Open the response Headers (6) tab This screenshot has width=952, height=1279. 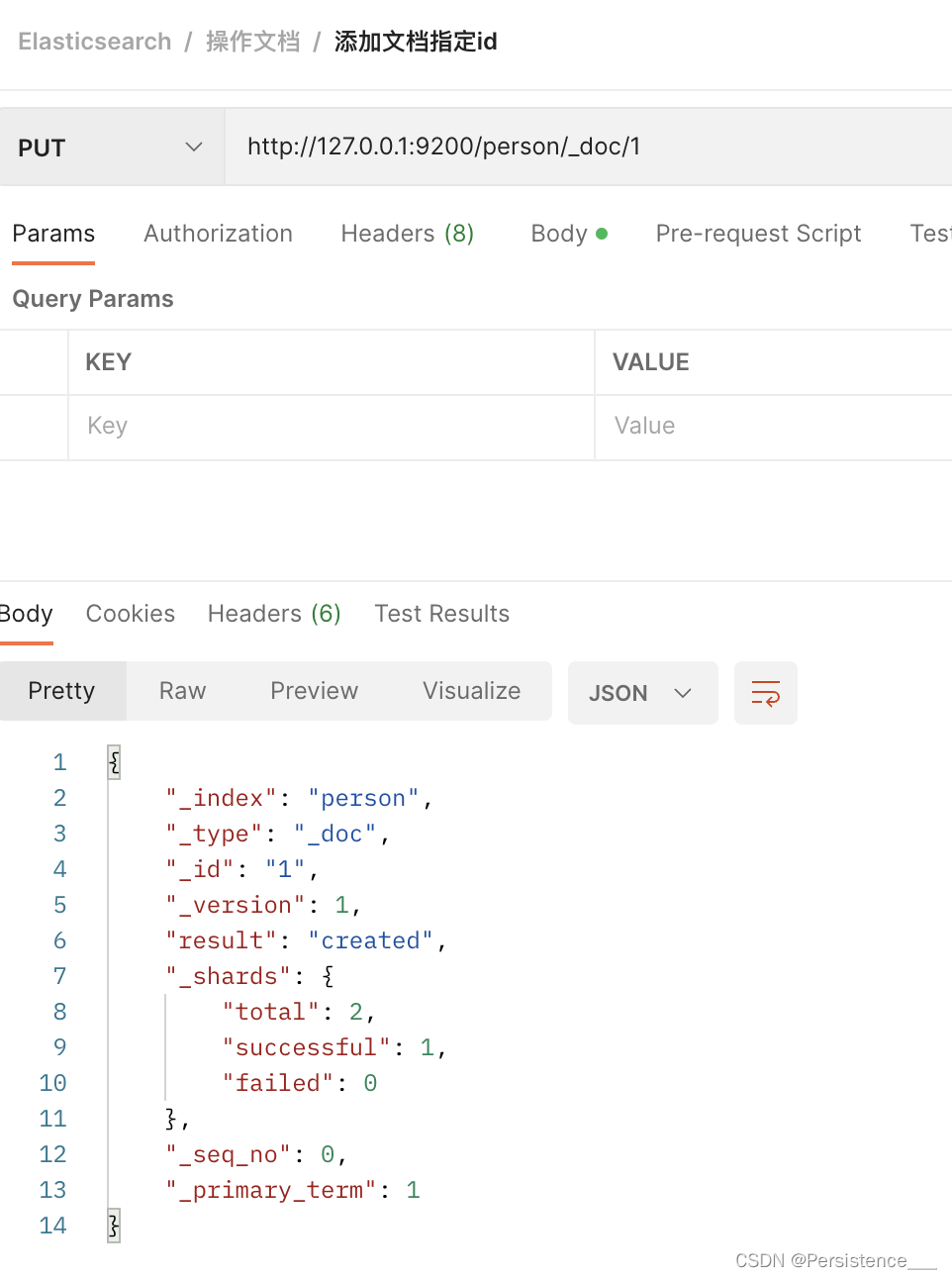pyautogui.click(x=274, y=614)
